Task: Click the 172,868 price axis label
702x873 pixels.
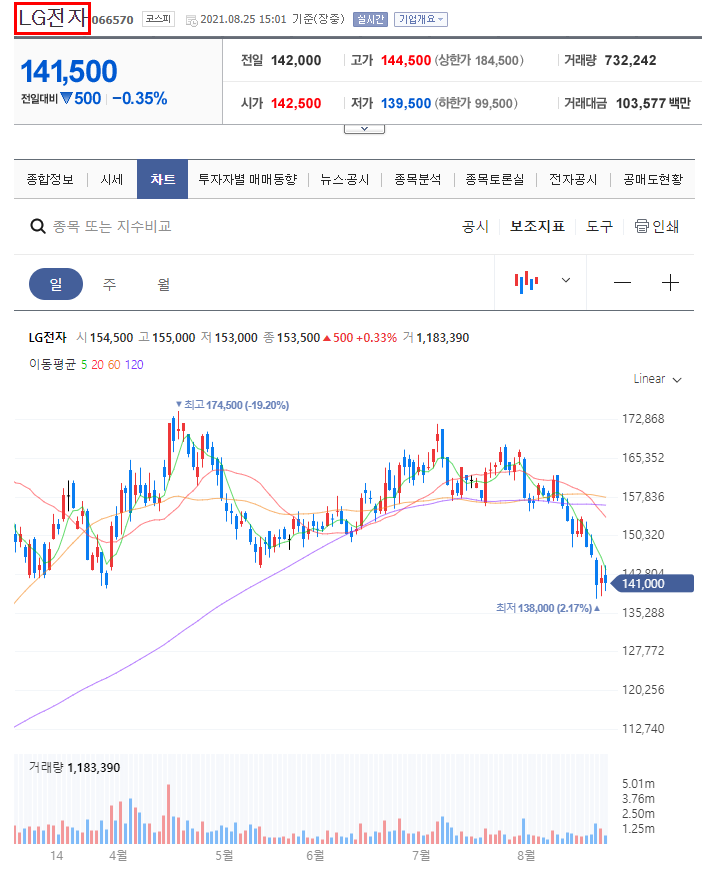Action: 643,419
